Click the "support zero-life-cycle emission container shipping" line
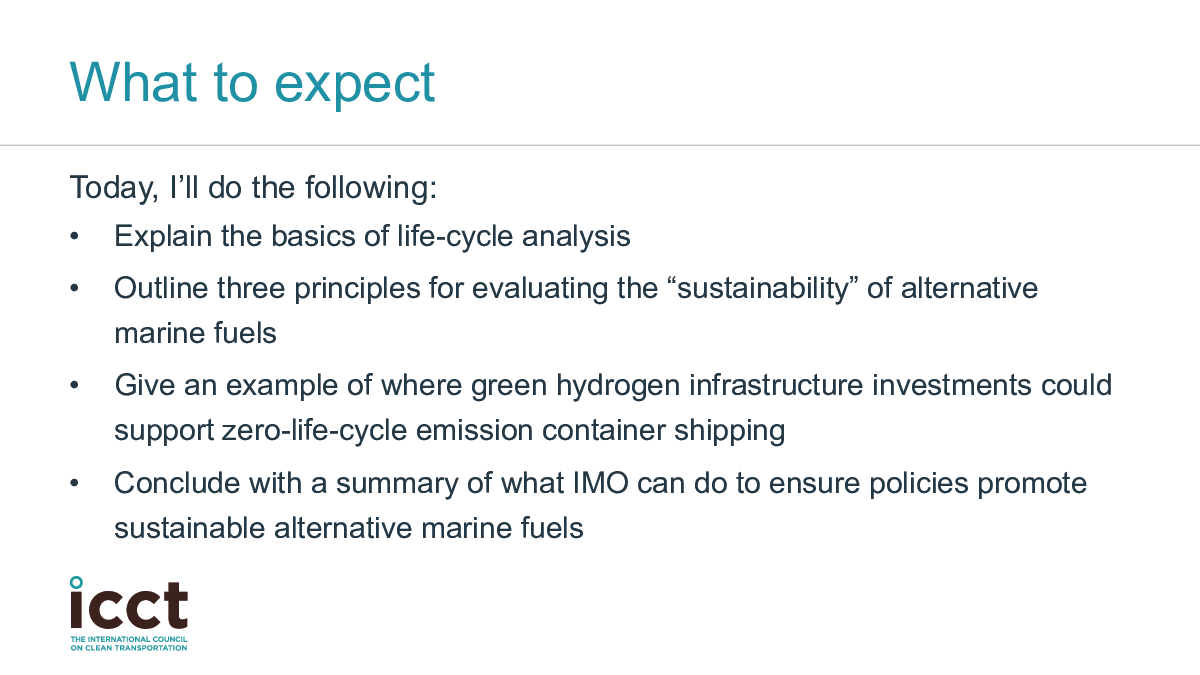 coord(449,430)
